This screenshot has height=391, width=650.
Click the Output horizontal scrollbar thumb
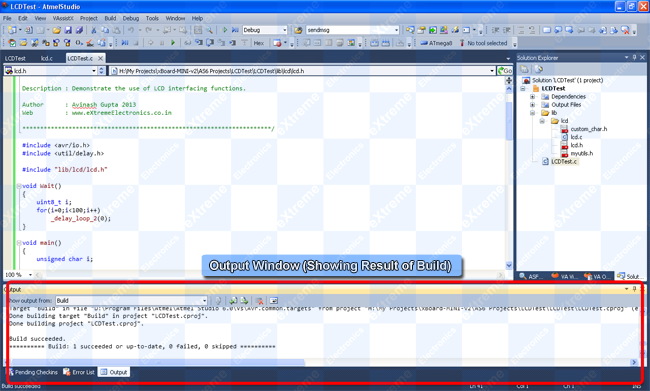(x=158, y=362)
